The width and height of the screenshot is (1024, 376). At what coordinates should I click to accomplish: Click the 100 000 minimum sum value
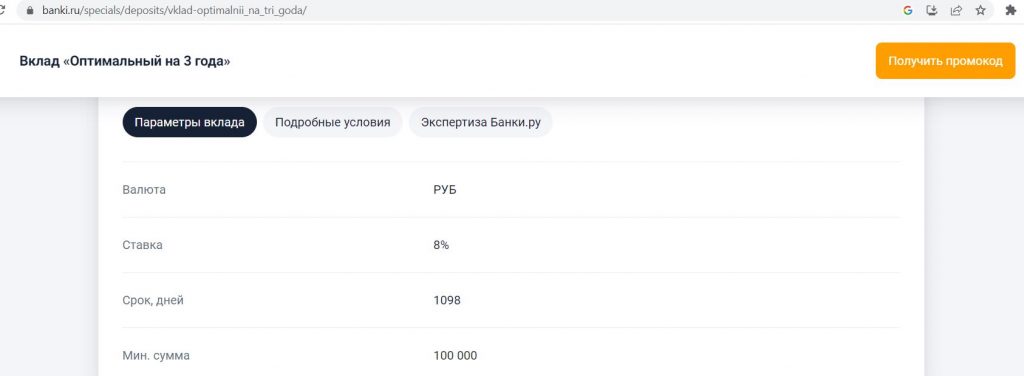click(455, 356)
